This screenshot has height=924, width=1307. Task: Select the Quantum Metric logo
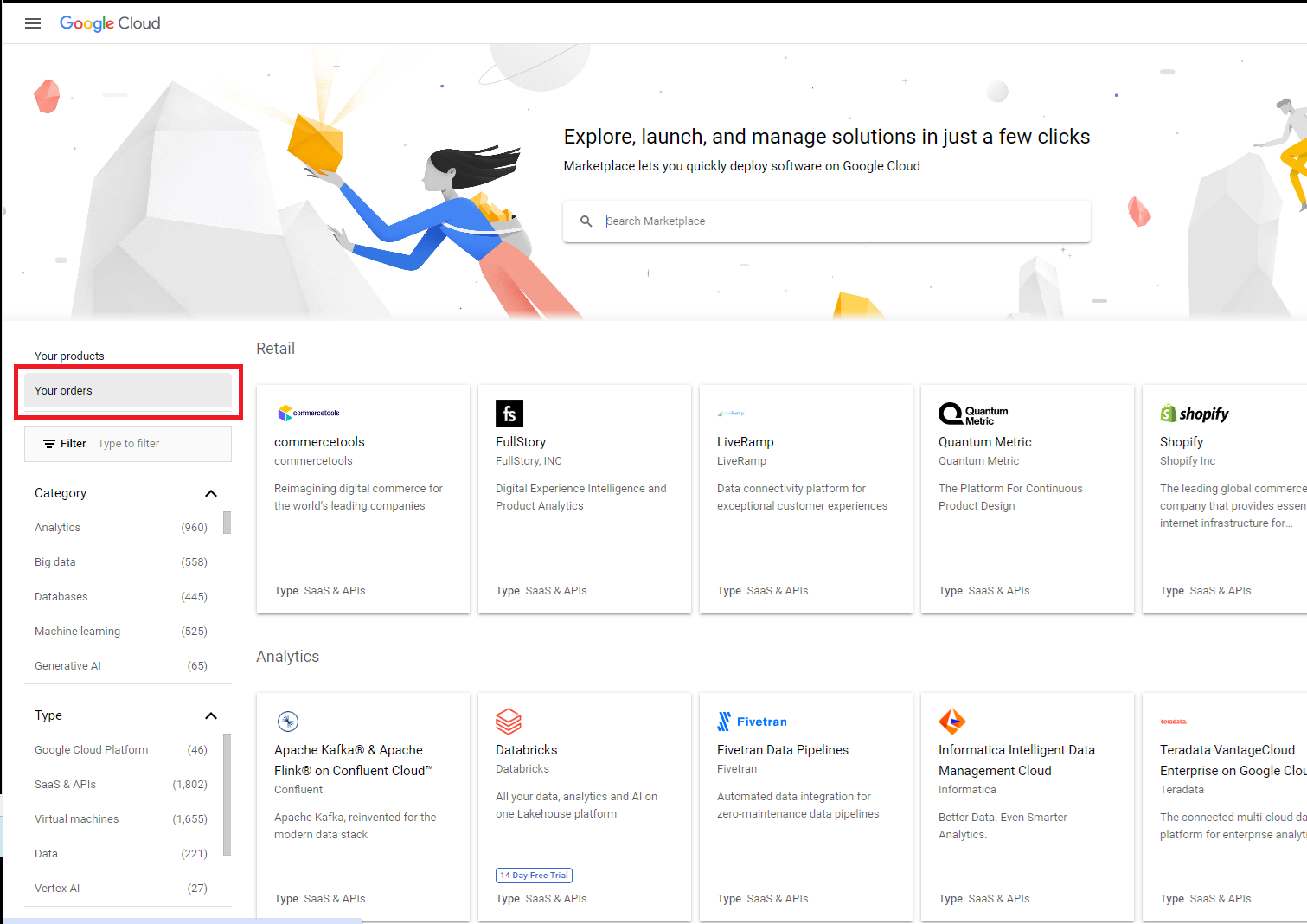(x=951, y=414)
